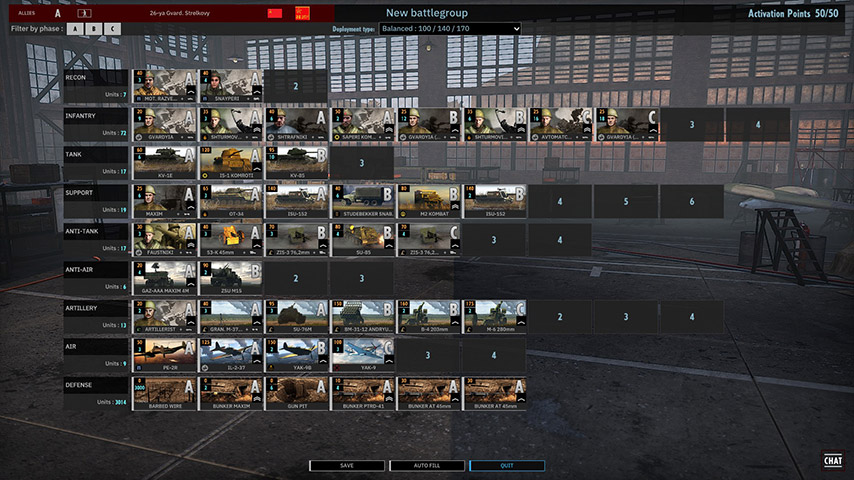Click empty slot 3 in Artillery row

[x=626, y=317]
